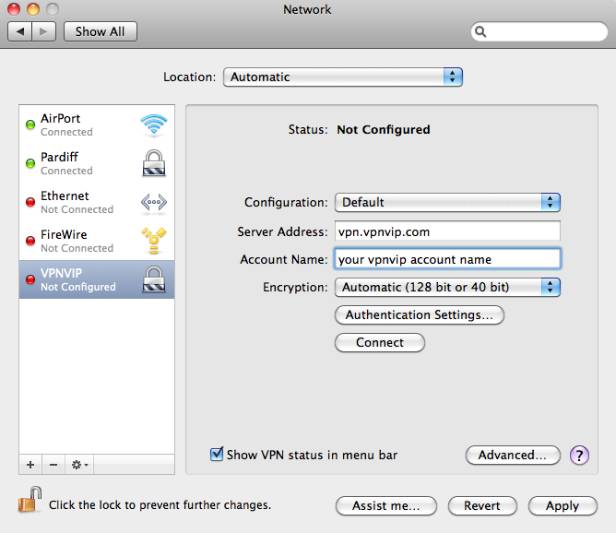Image resolution: width=616 pixels, height=533 pixels.
Task: Click the Revert button
Action: (482, 506)
